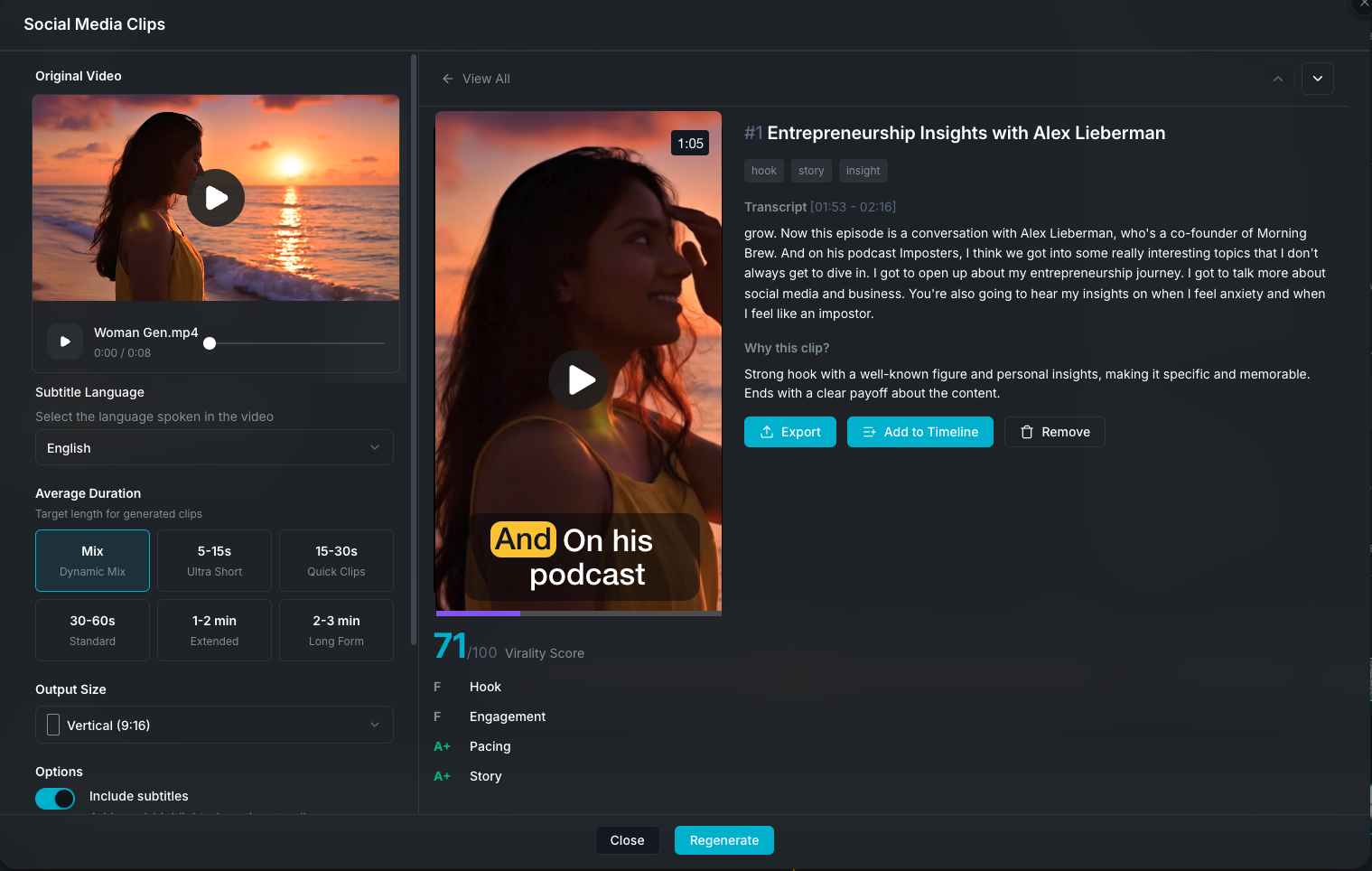Add the clip to timeline

click(x=919, y=432)
